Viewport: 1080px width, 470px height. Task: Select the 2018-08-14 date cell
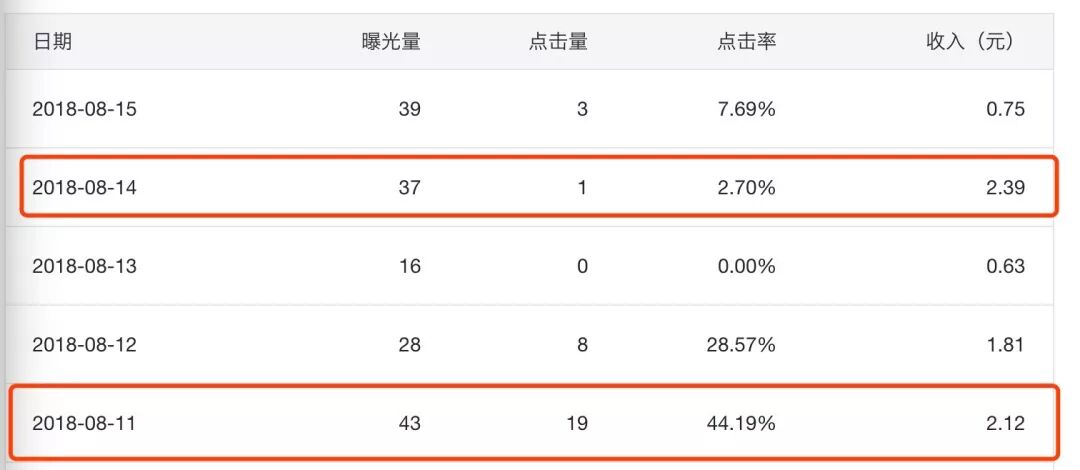click(x=84, y=187)
